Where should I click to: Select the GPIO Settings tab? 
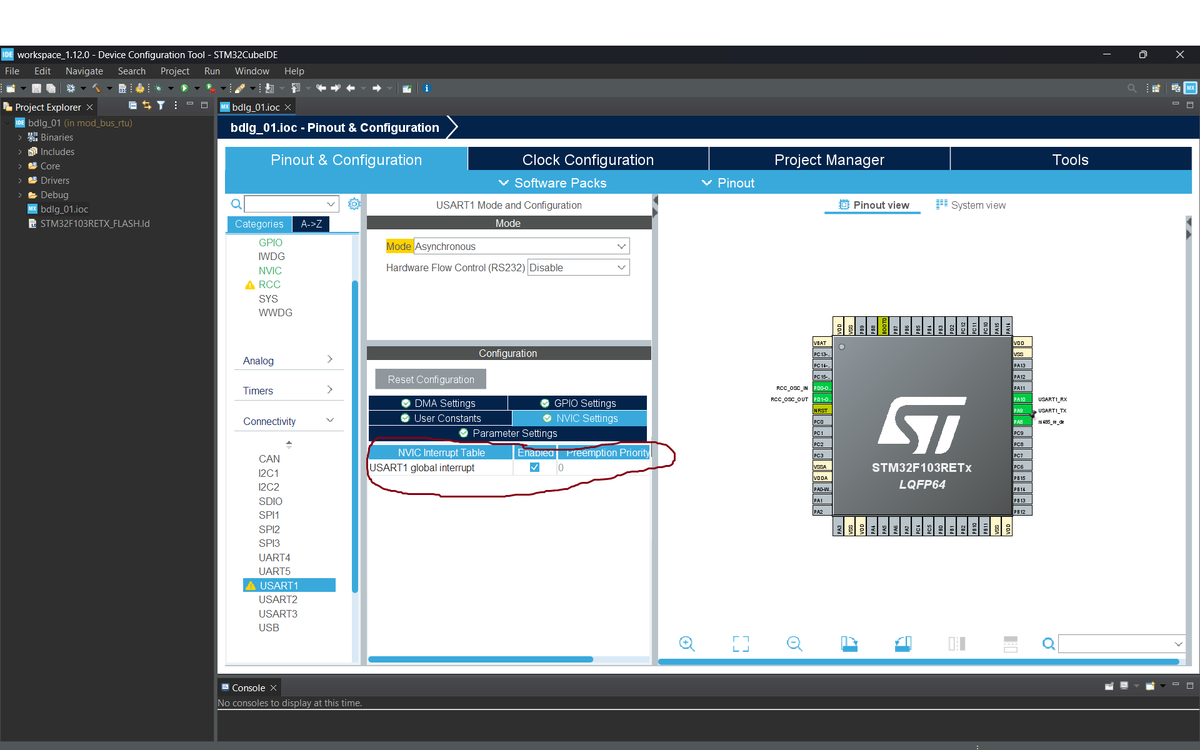point(578,403)
